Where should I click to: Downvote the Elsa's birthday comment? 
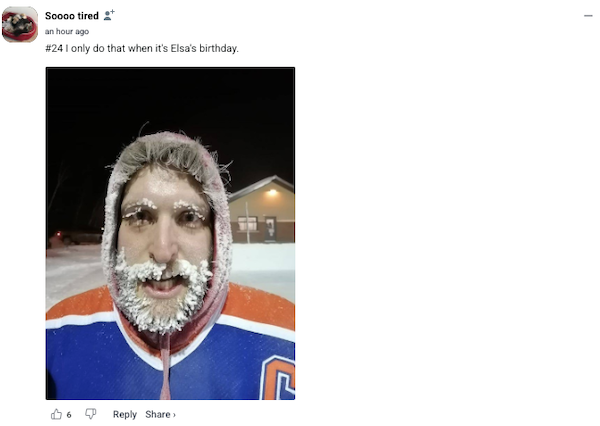tap(91, 414)
